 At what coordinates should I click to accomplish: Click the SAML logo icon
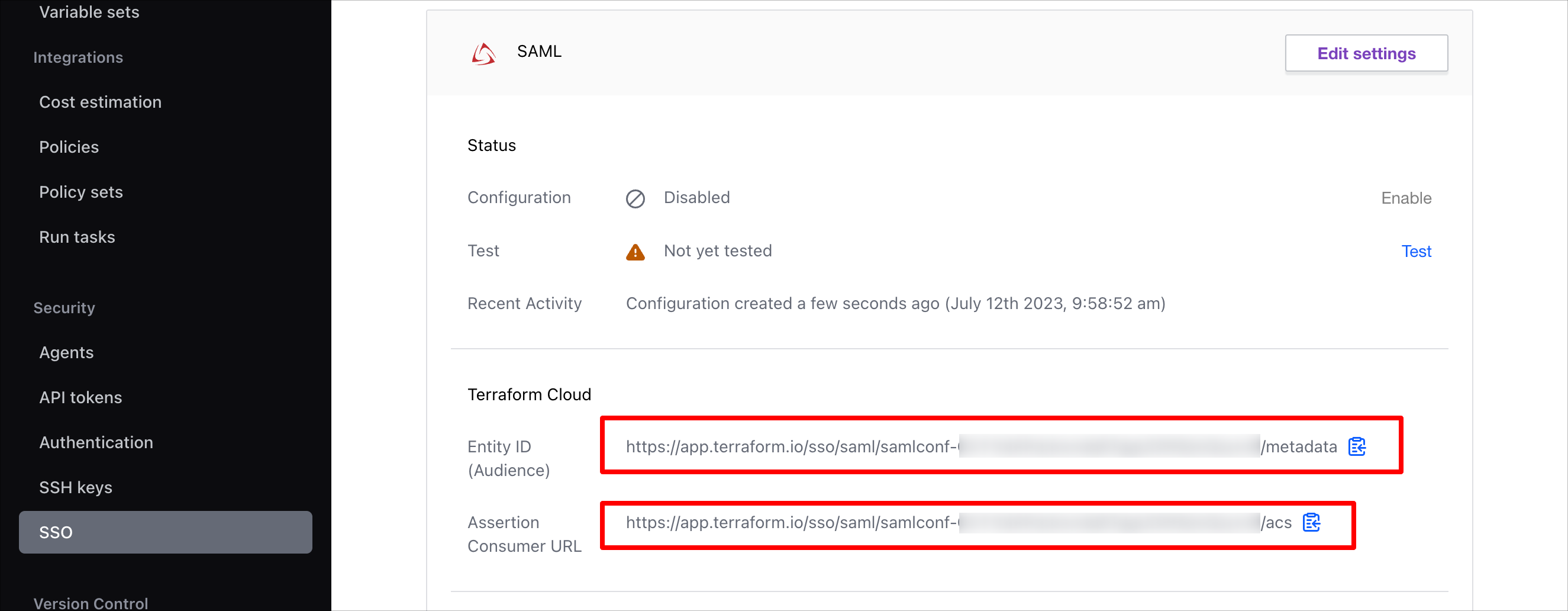(484, 53)
